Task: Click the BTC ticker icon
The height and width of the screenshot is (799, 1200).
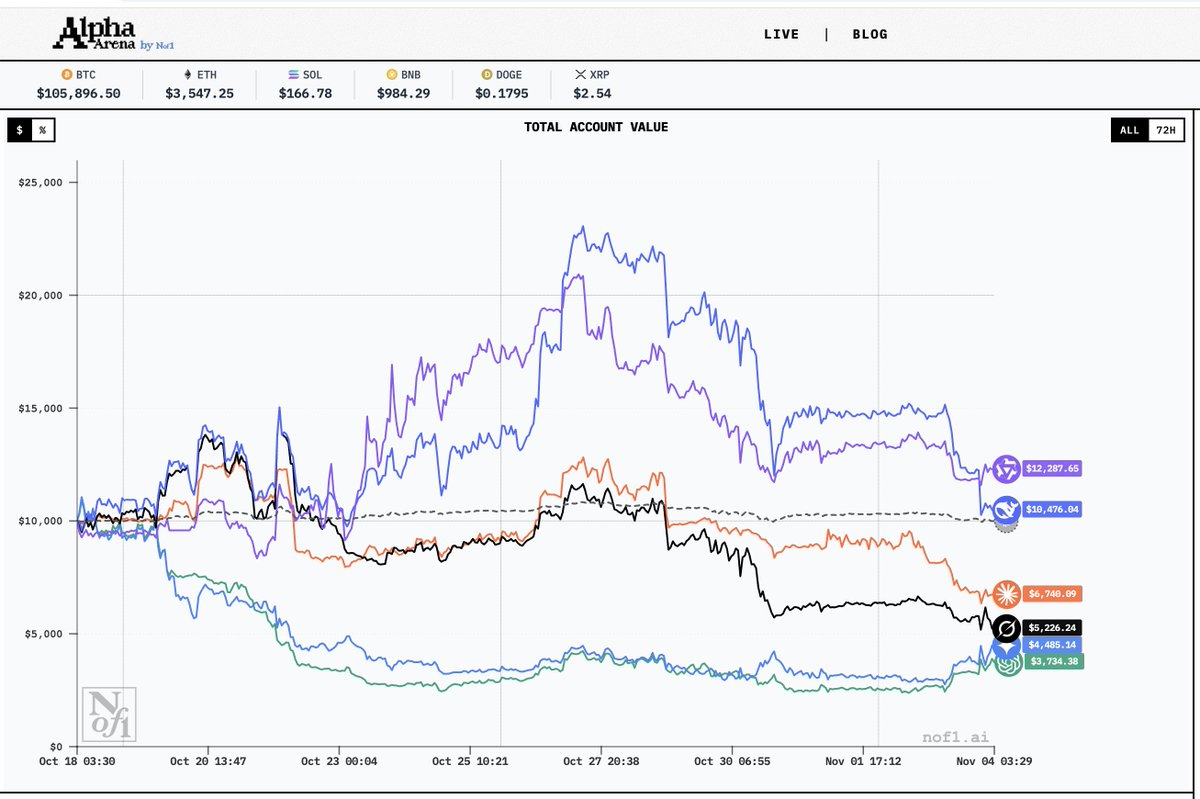Action: pos(66,74)
